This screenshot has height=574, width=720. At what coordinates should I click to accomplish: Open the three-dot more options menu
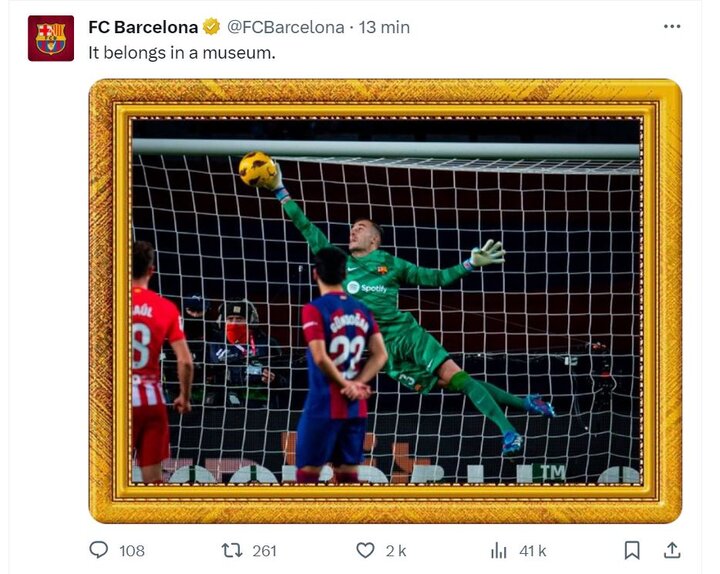672,26
